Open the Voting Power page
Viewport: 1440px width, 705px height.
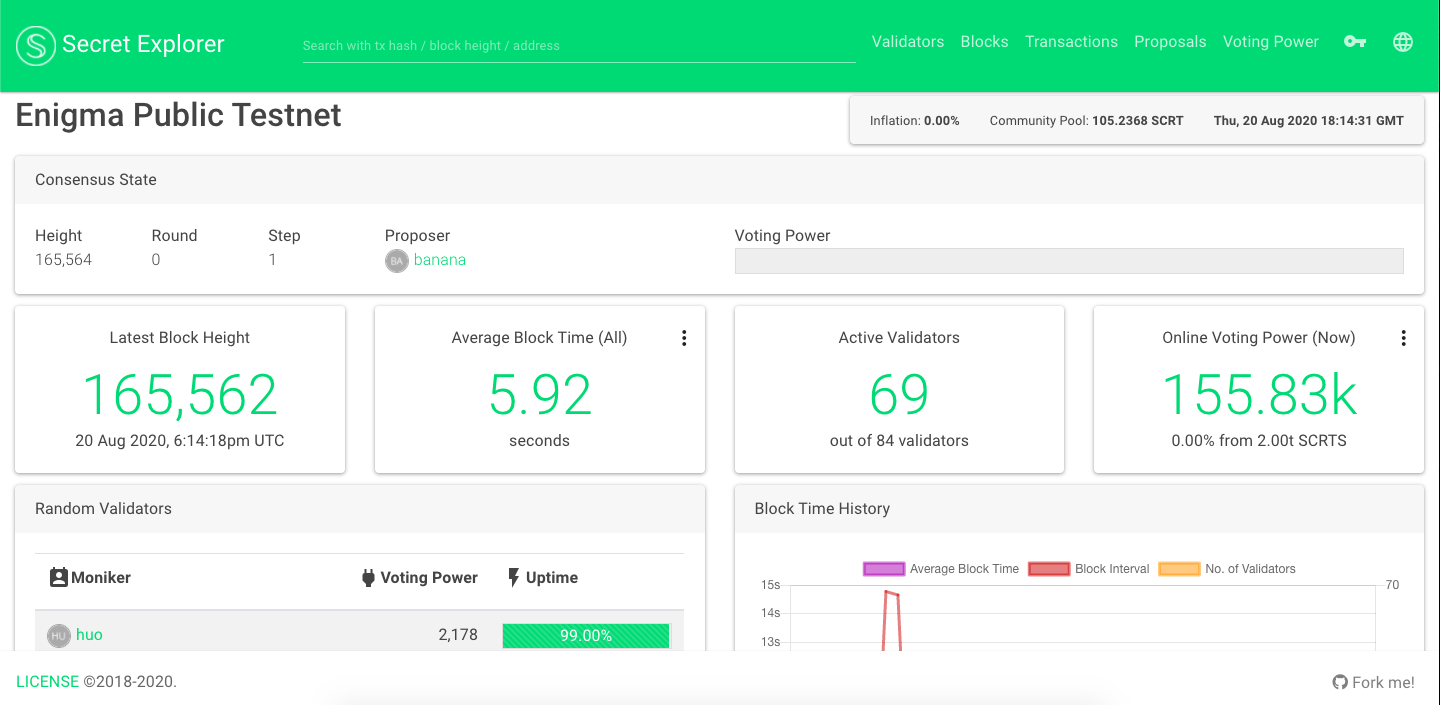pos(1271,42)
